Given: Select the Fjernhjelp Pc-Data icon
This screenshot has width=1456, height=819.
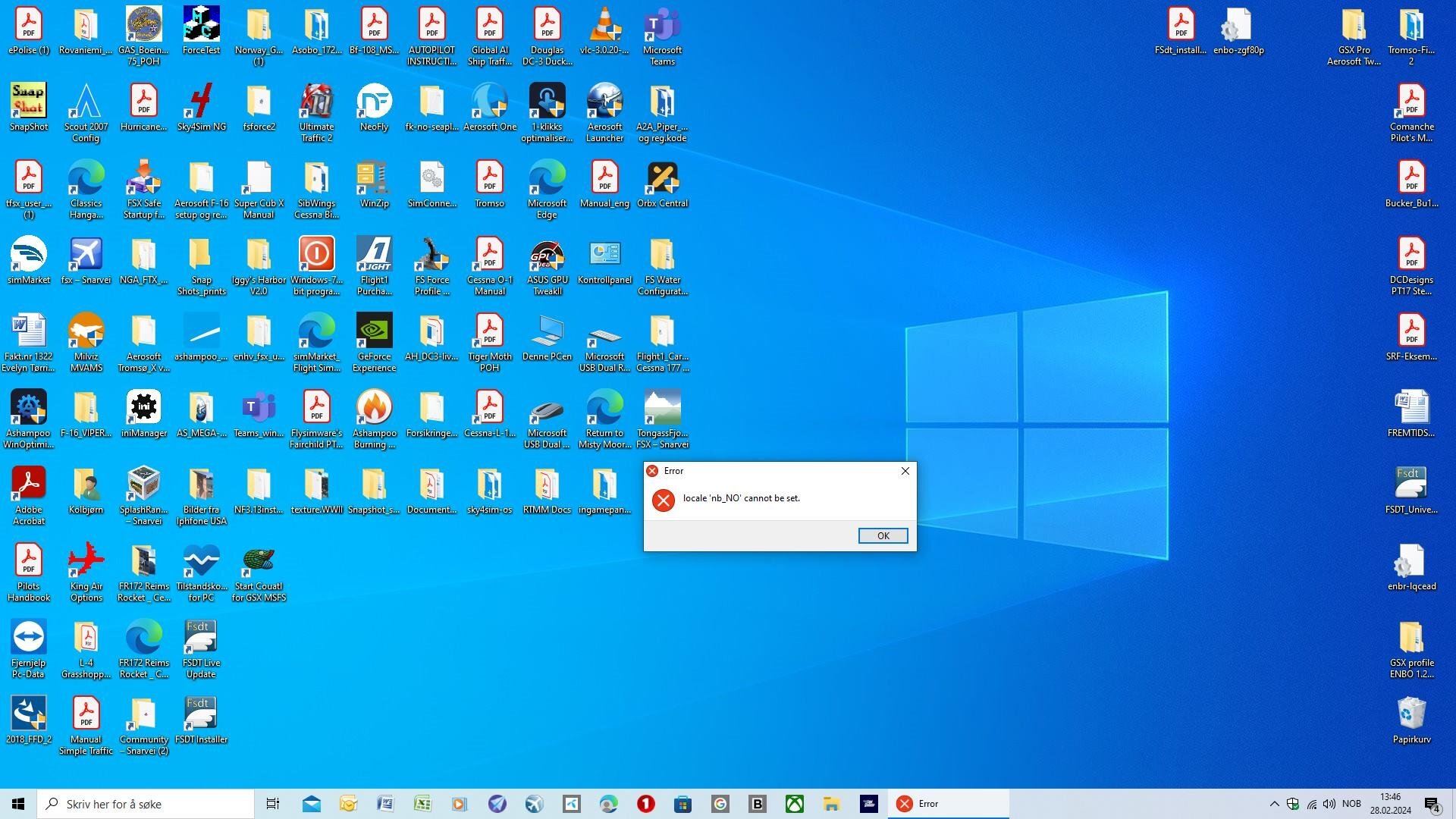Looking at the screenshot, I should click(28, 649).
